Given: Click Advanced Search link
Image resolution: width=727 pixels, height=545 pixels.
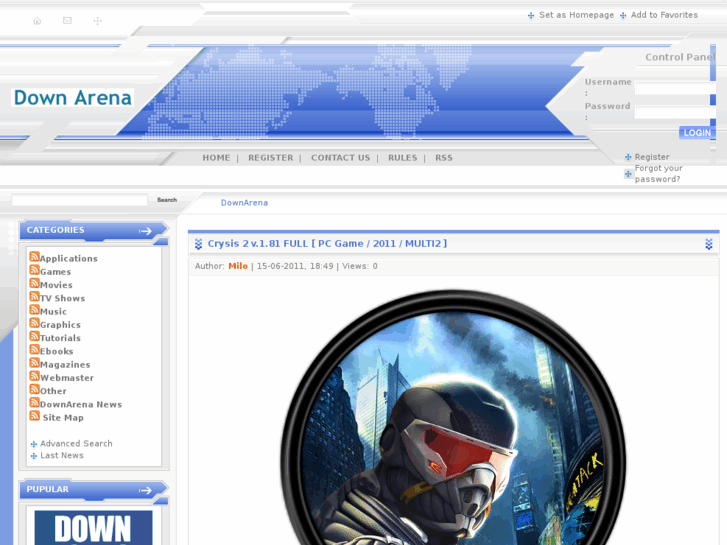Looking at the screenshot, I should click(76, 443).
